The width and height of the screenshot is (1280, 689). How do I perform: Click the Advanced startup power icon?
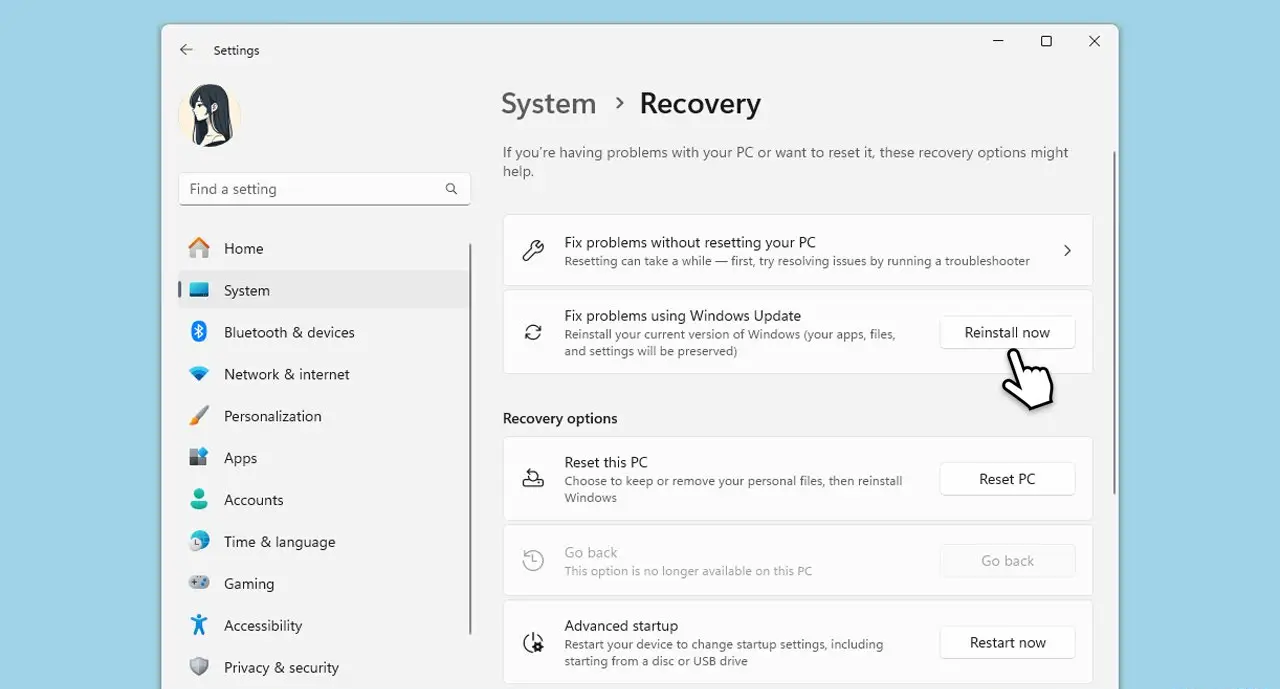point(534,643)
